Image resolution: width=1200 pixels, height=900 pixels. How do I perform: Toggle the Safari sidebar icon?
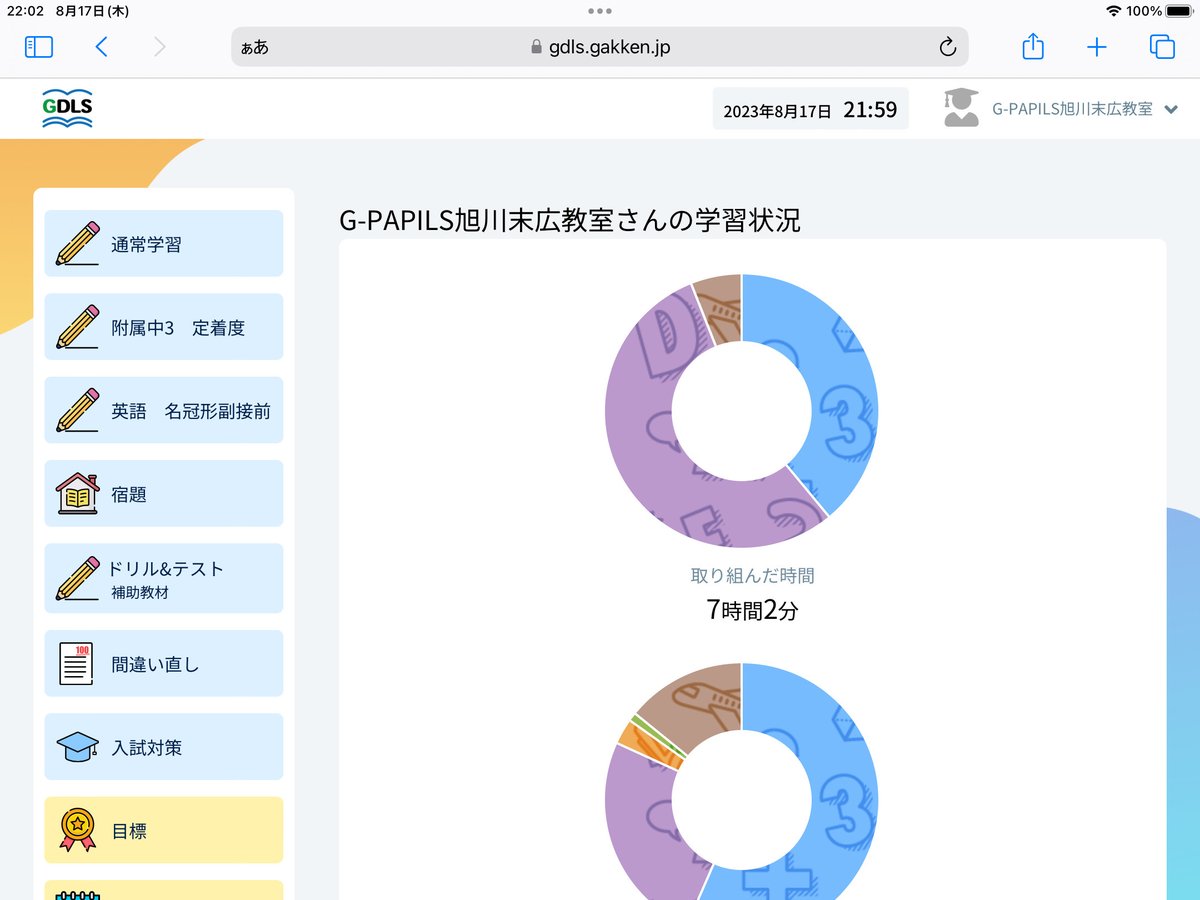click(39, 47)
